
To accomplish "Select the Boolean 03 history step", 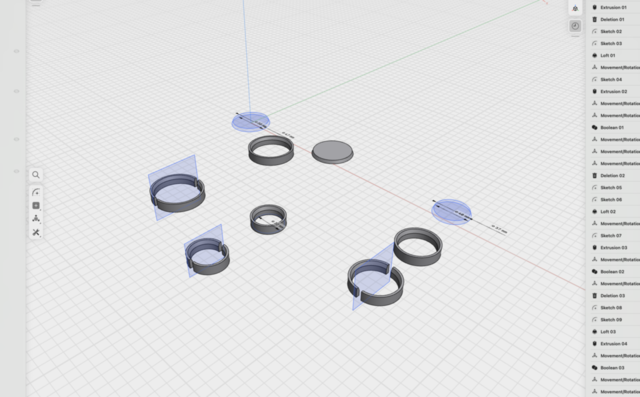I will pyautogui.click(x=613, y=368).
